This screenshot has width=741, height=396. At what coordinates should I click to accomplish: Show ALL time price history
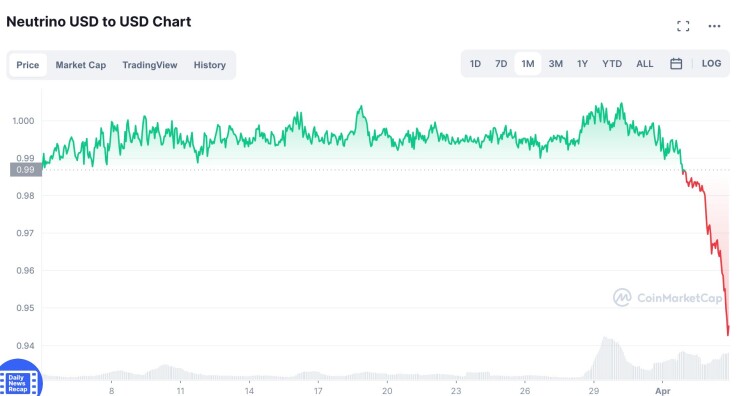click(x=645, y=64)
